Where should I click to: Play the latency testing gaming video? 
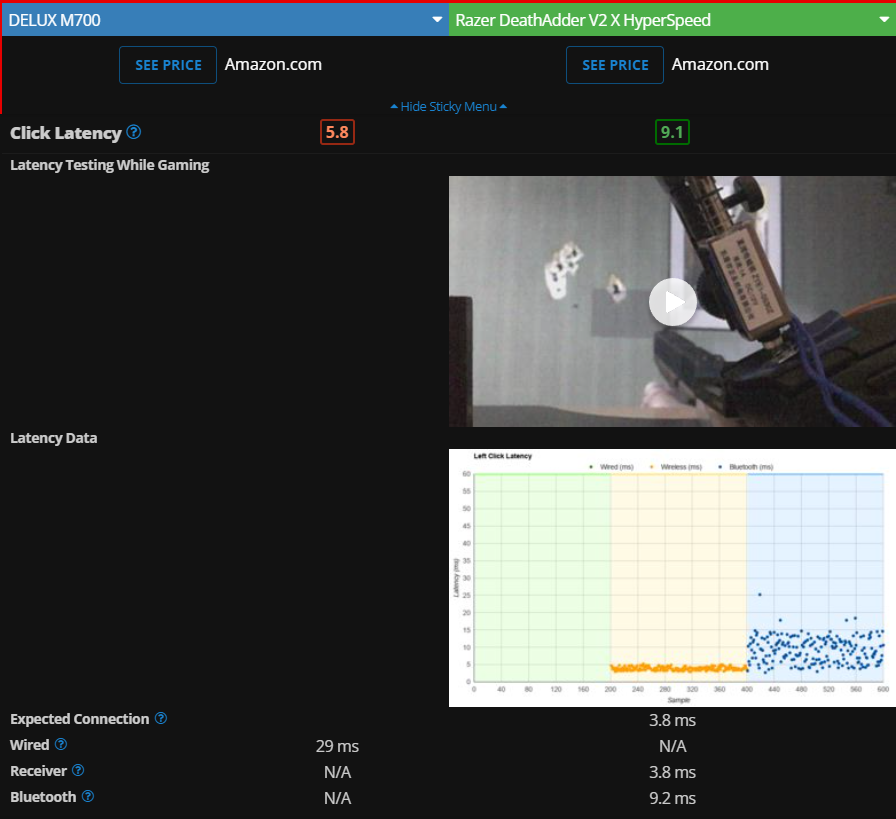(x=673, y=302)
